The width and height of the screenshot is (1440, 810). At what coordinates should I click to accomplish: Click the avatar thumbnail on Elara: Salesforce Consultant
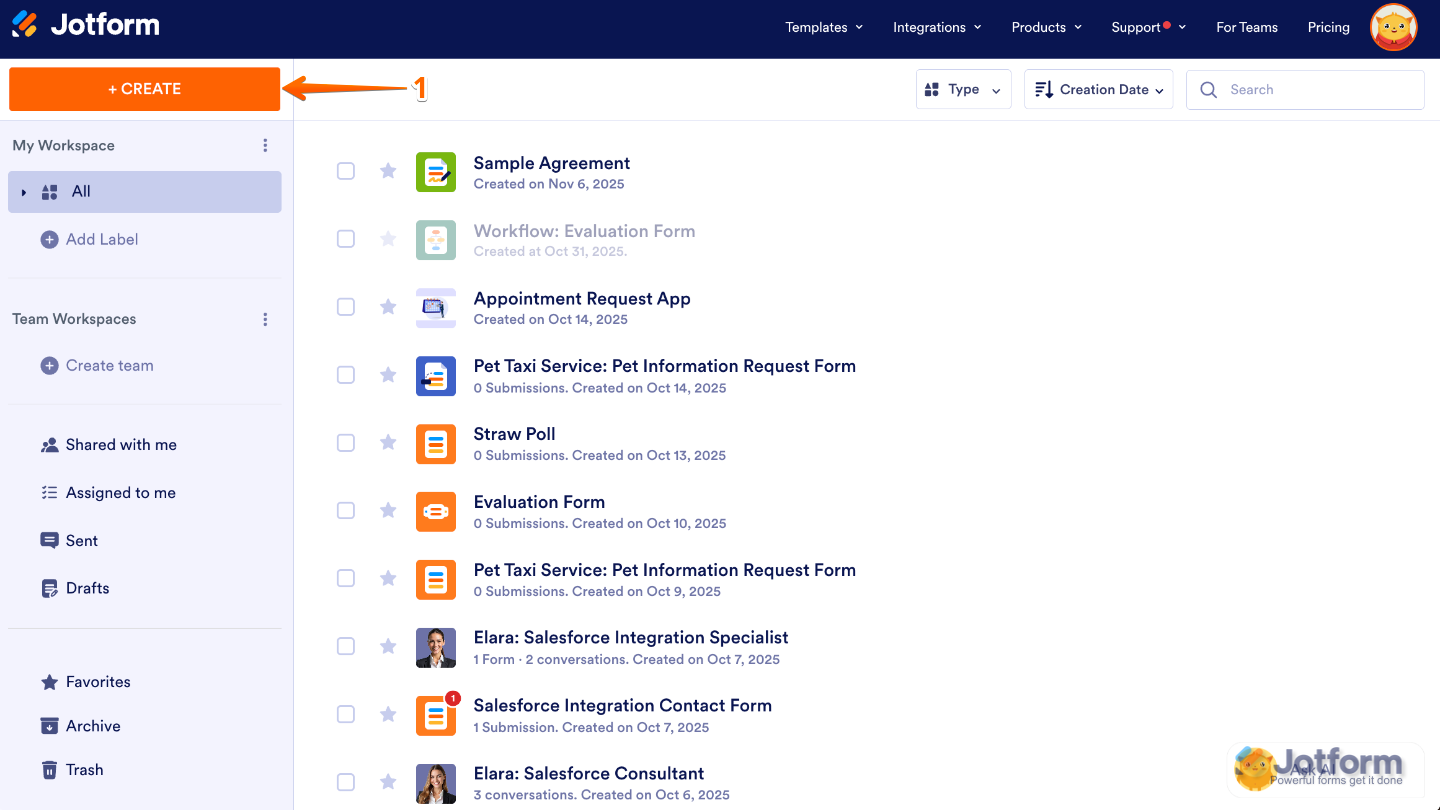436,783
